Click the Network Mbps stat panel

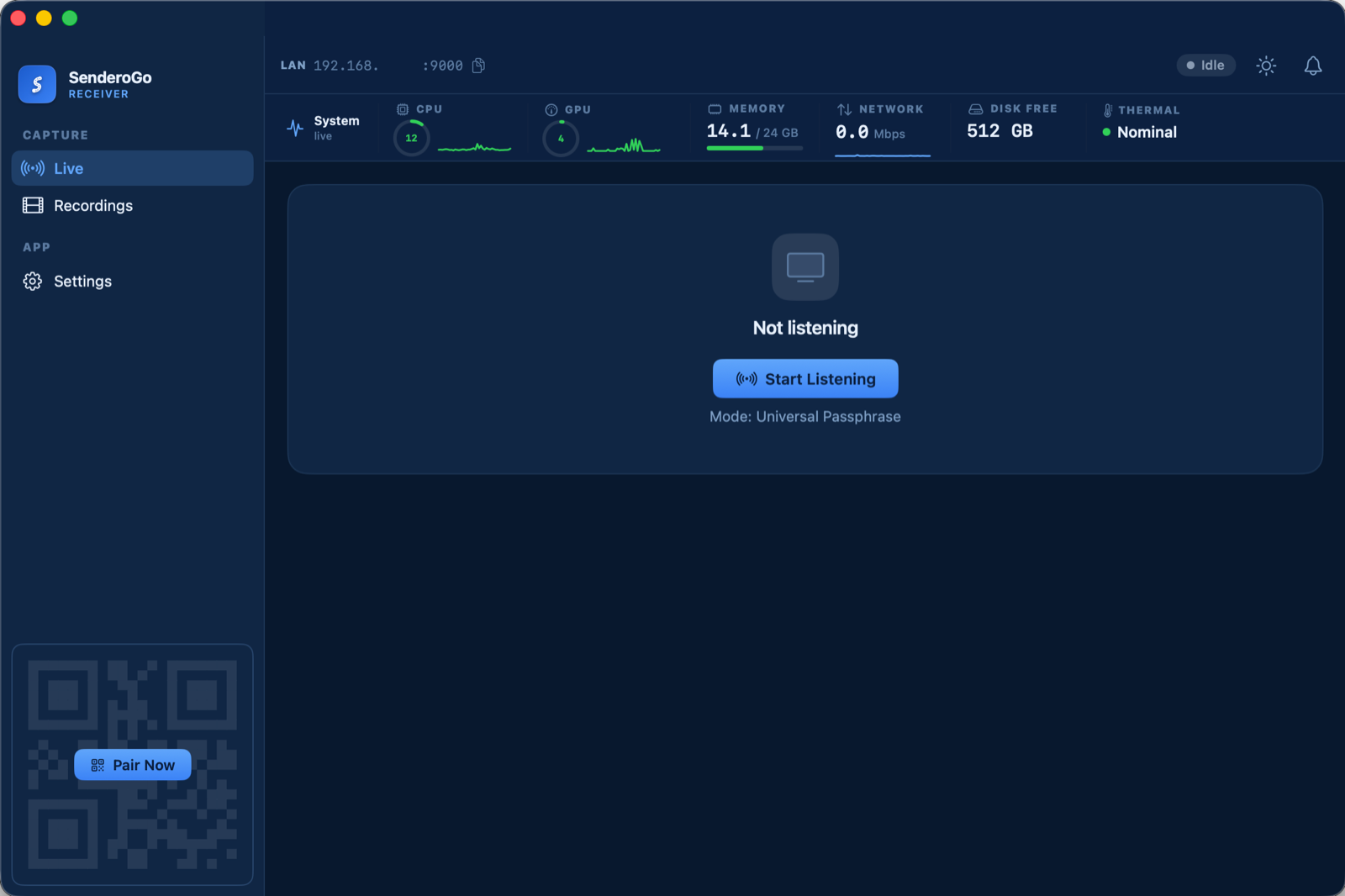click(x=882, y=128)
